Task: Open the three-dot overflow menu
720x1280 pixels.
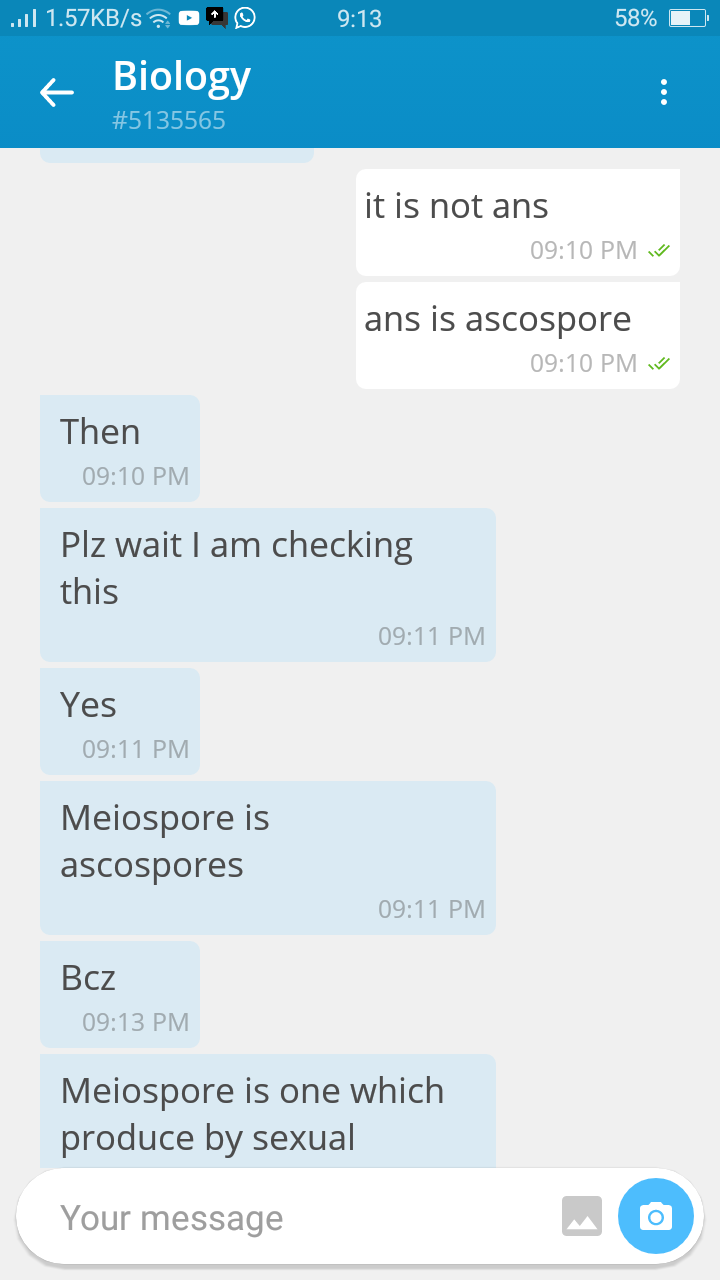Action: 663,93
